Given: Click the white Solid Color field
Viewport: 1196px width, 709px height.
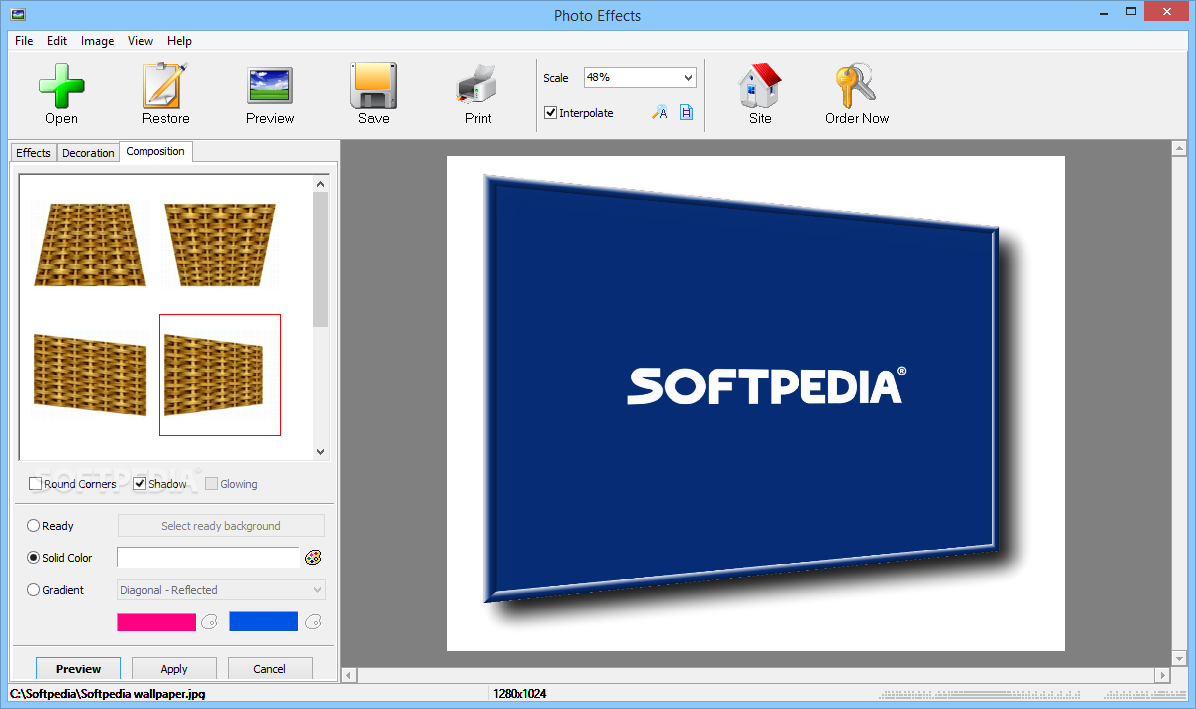Looking at the screenshot, I should [x=208, y=557].
